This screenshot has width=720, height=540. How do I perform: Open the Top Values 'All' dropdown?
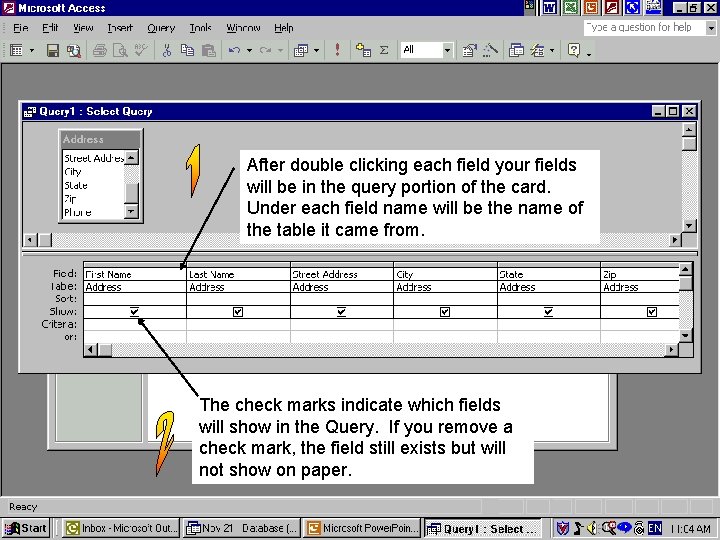(x=447, y=50)
